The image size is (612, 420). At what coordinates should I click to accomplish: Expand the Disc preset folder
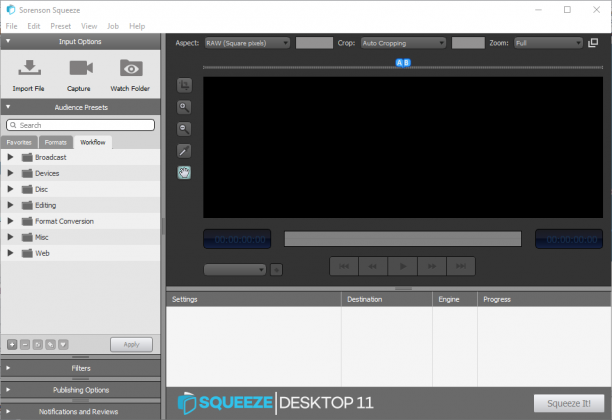pyautogui.click(x=11, y=189)
